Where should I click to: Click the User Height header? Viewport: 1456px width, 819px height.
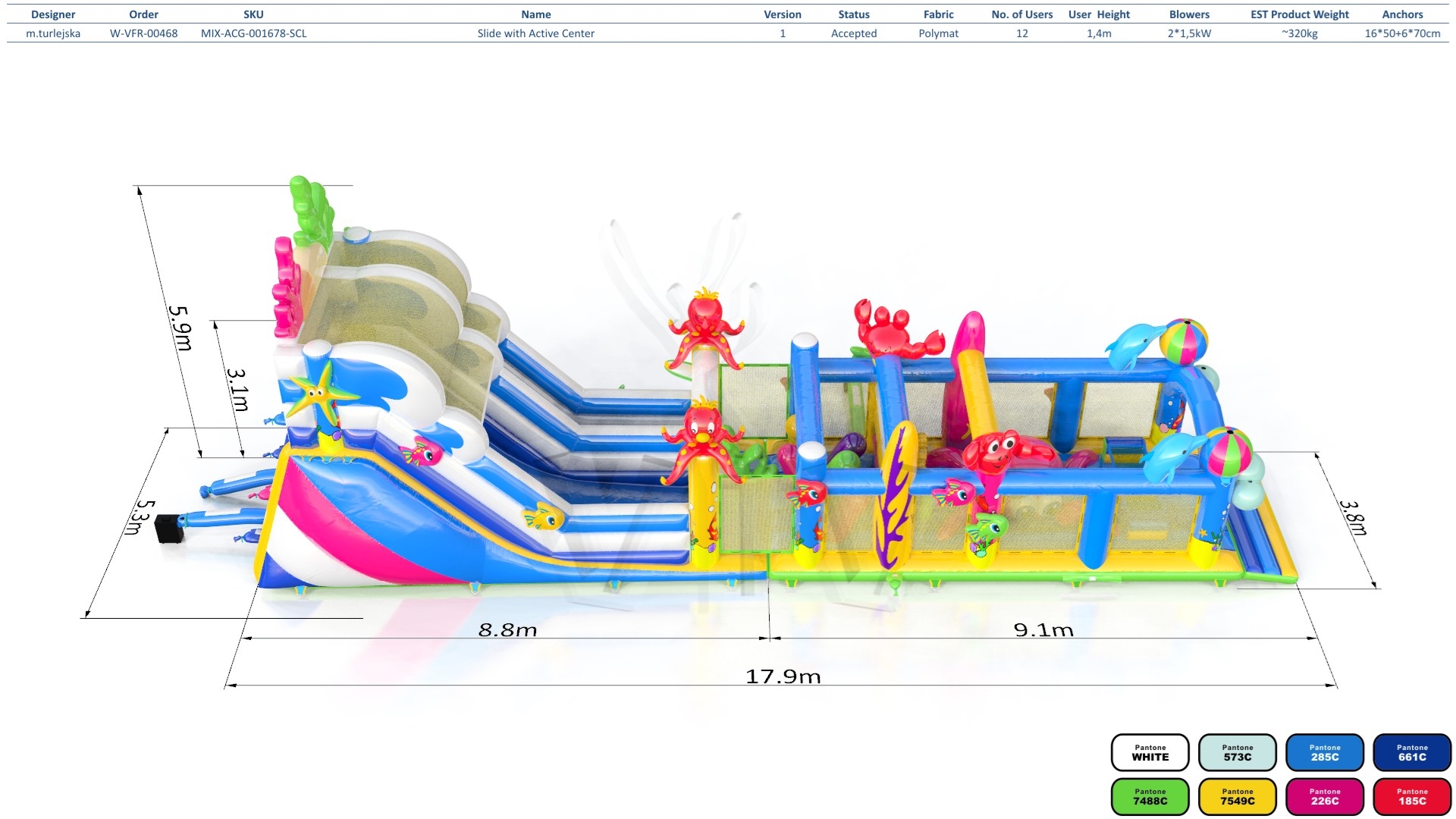click(1099, 14)
